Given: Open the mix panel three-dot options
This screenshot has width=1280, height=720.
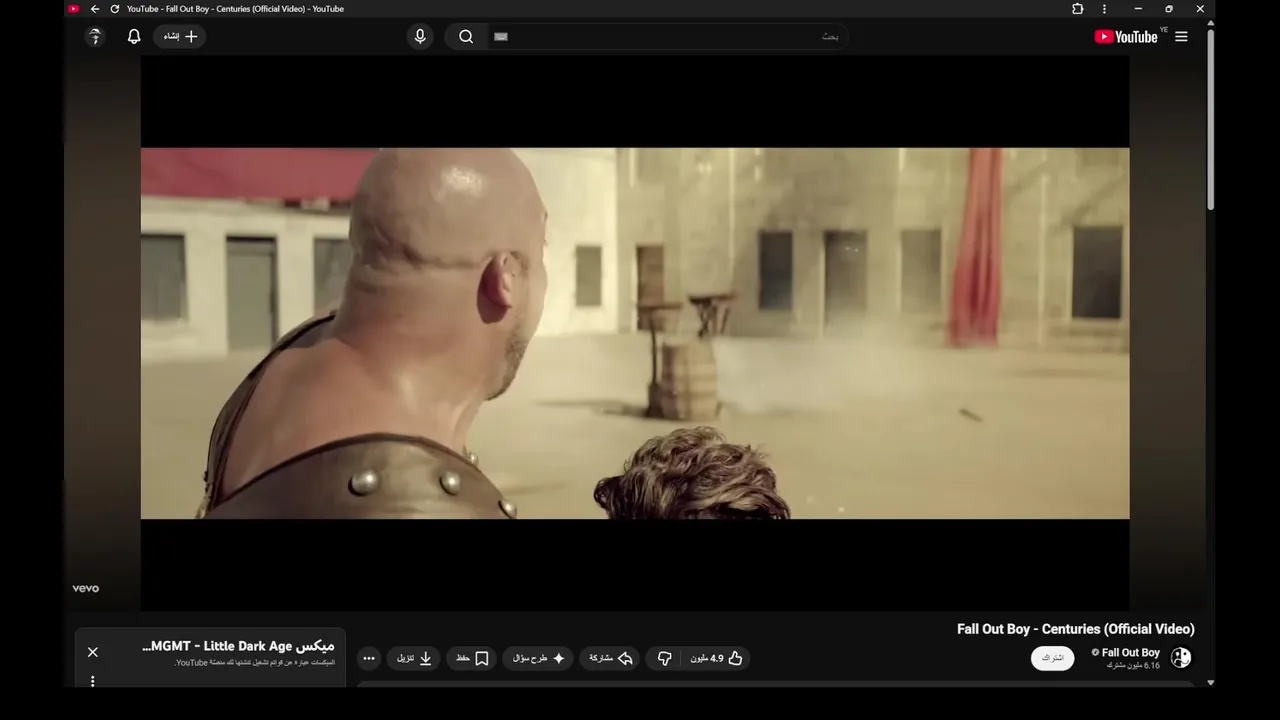Looking at the screenshot, I should click(x=93, y=681).
